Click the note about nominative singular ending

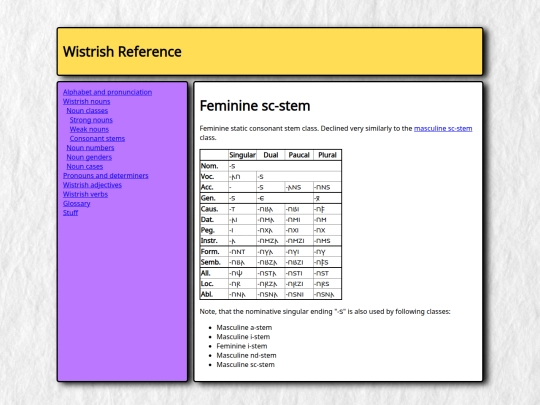click(x=325, y=312)
